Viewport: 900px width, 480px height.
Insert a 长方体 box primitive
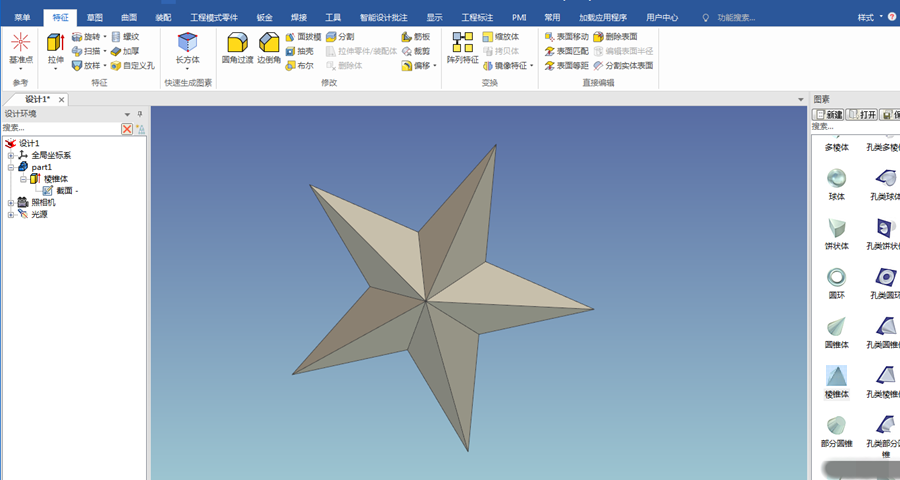click(188, 51)
